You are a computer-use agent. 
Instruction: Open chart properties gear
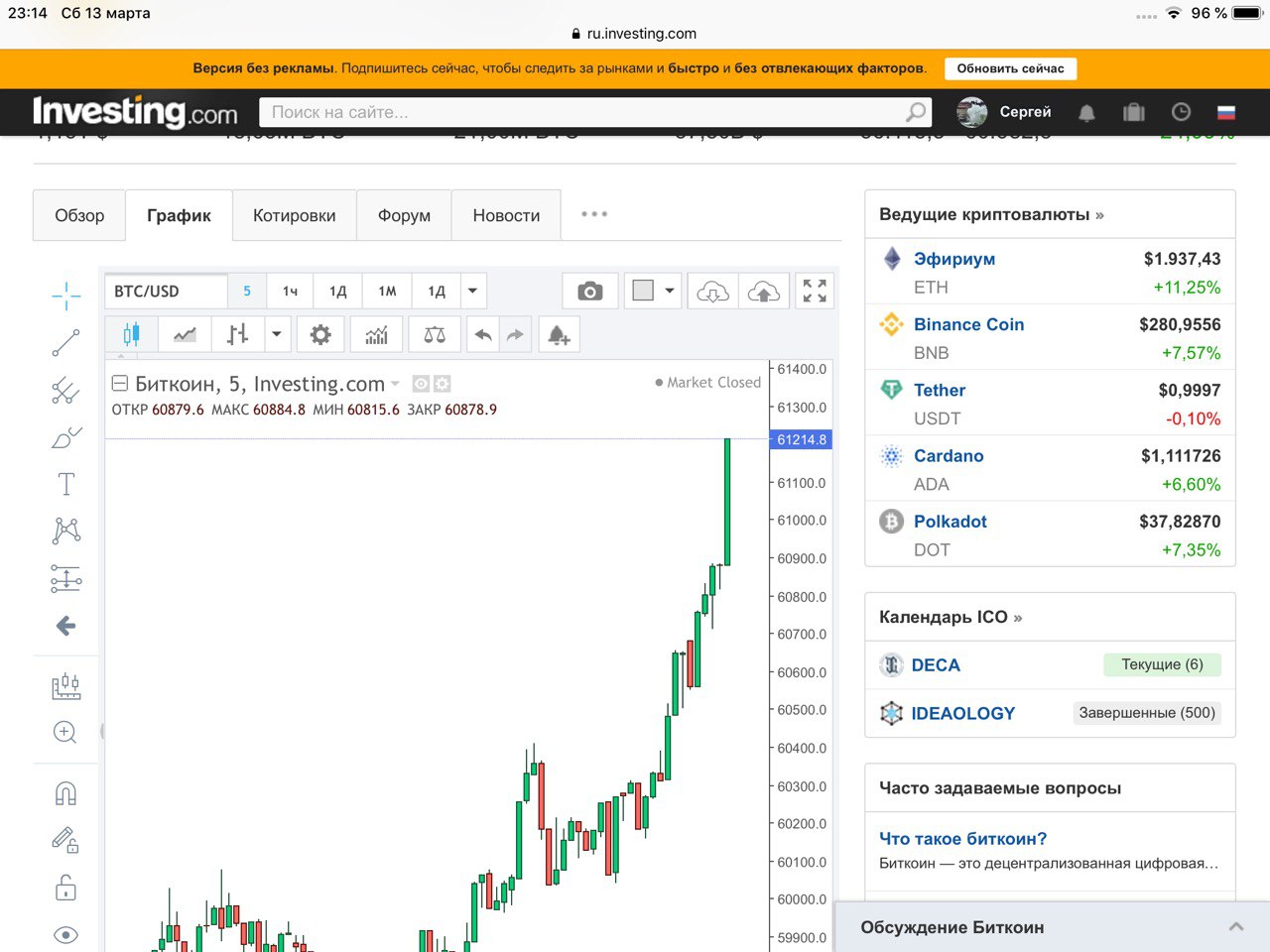point(320,335)
